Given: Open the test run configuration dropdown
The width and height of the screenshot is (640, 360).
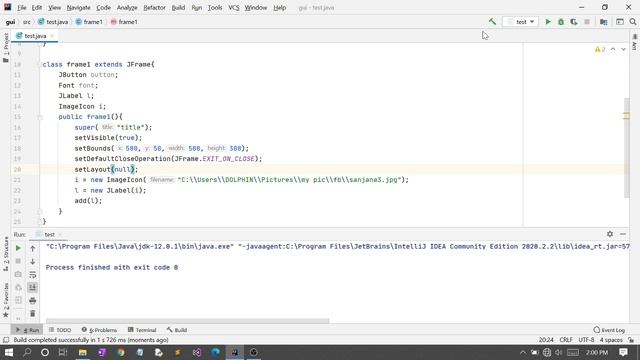Looking at the screenshot, I should 520,22.
